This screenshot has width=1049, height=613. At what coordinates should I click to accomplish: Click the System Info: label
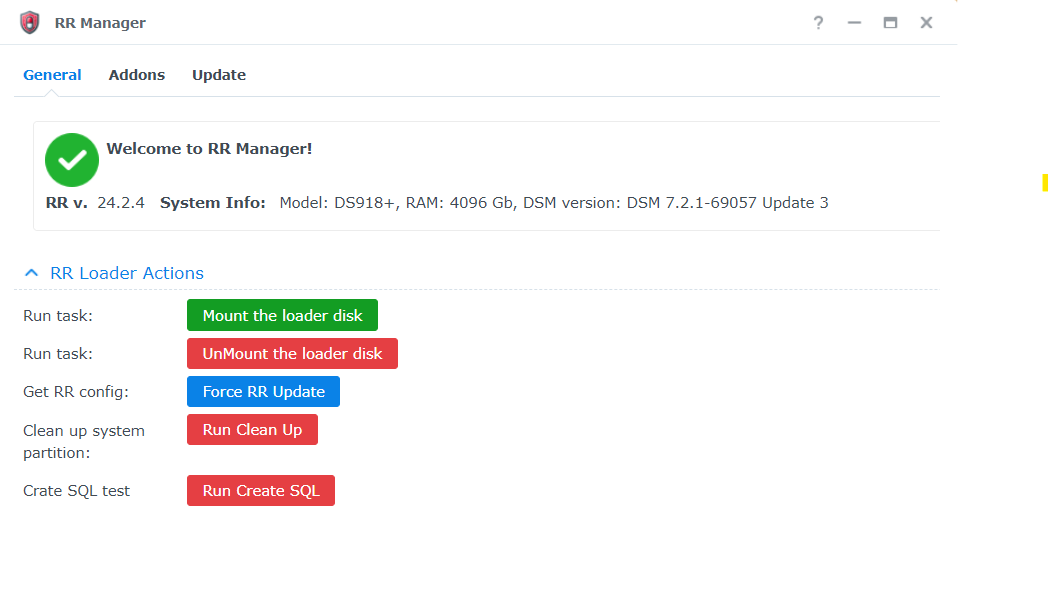pos(213,203)
